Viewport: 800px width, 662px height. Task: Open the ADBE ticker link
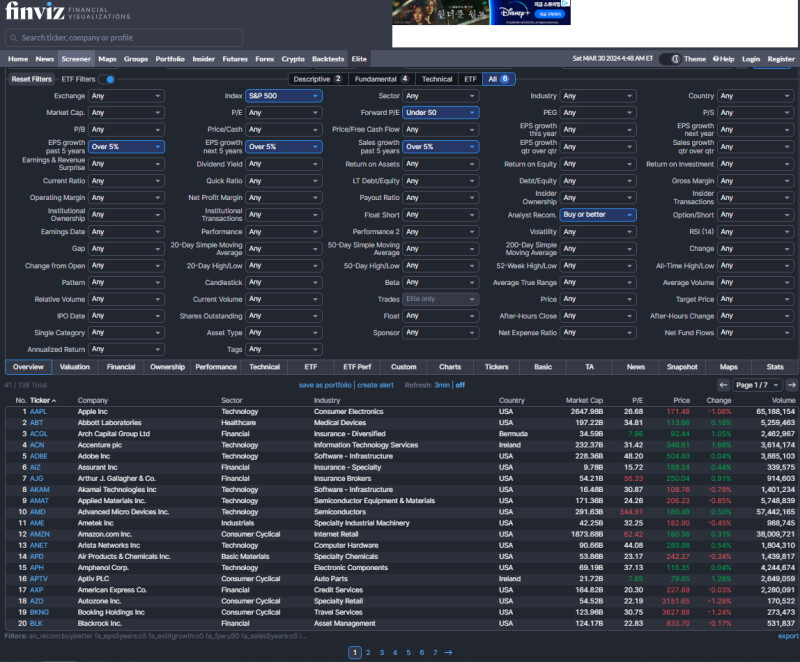click(x=39, y=456)
